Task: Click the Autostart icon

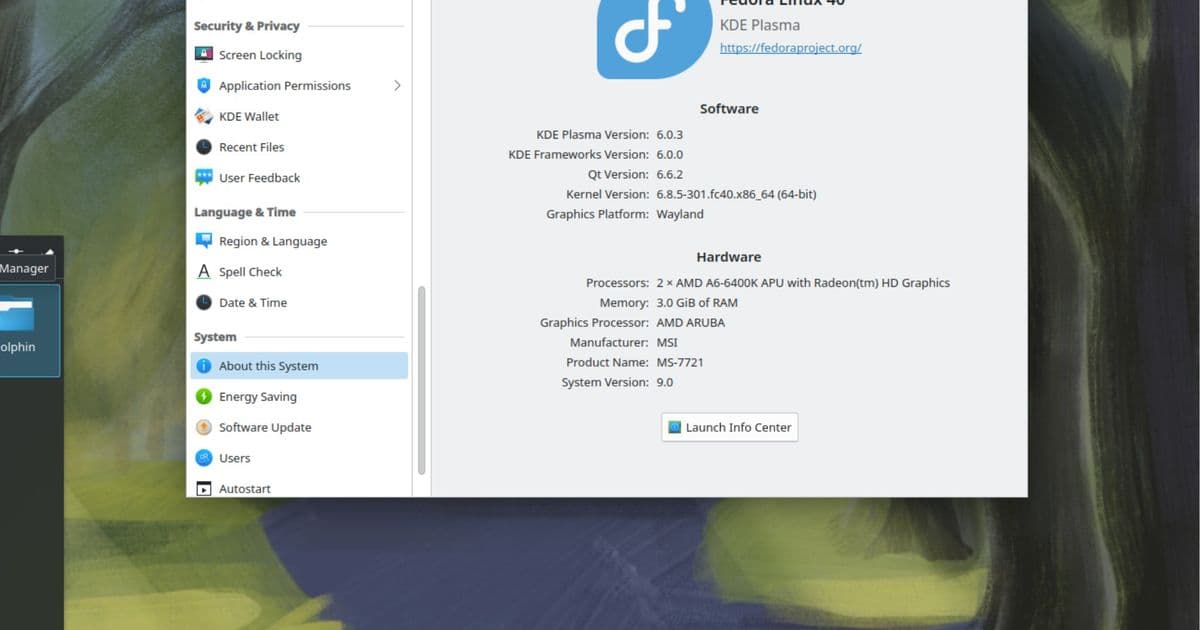Action: [x=204, y=489]
